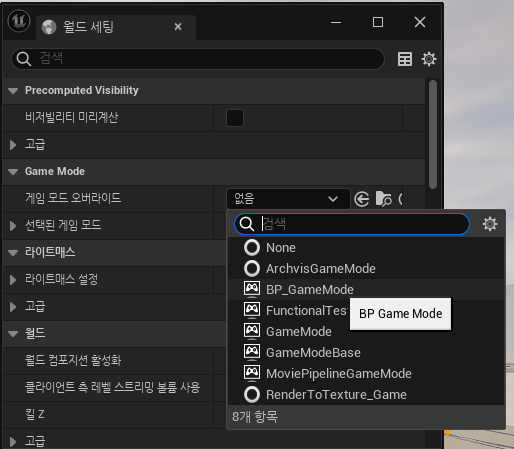The image size is (514, 449).
Task: Enable the 비저빌리티 미리계산 checkbox
Action: point(235,118)
